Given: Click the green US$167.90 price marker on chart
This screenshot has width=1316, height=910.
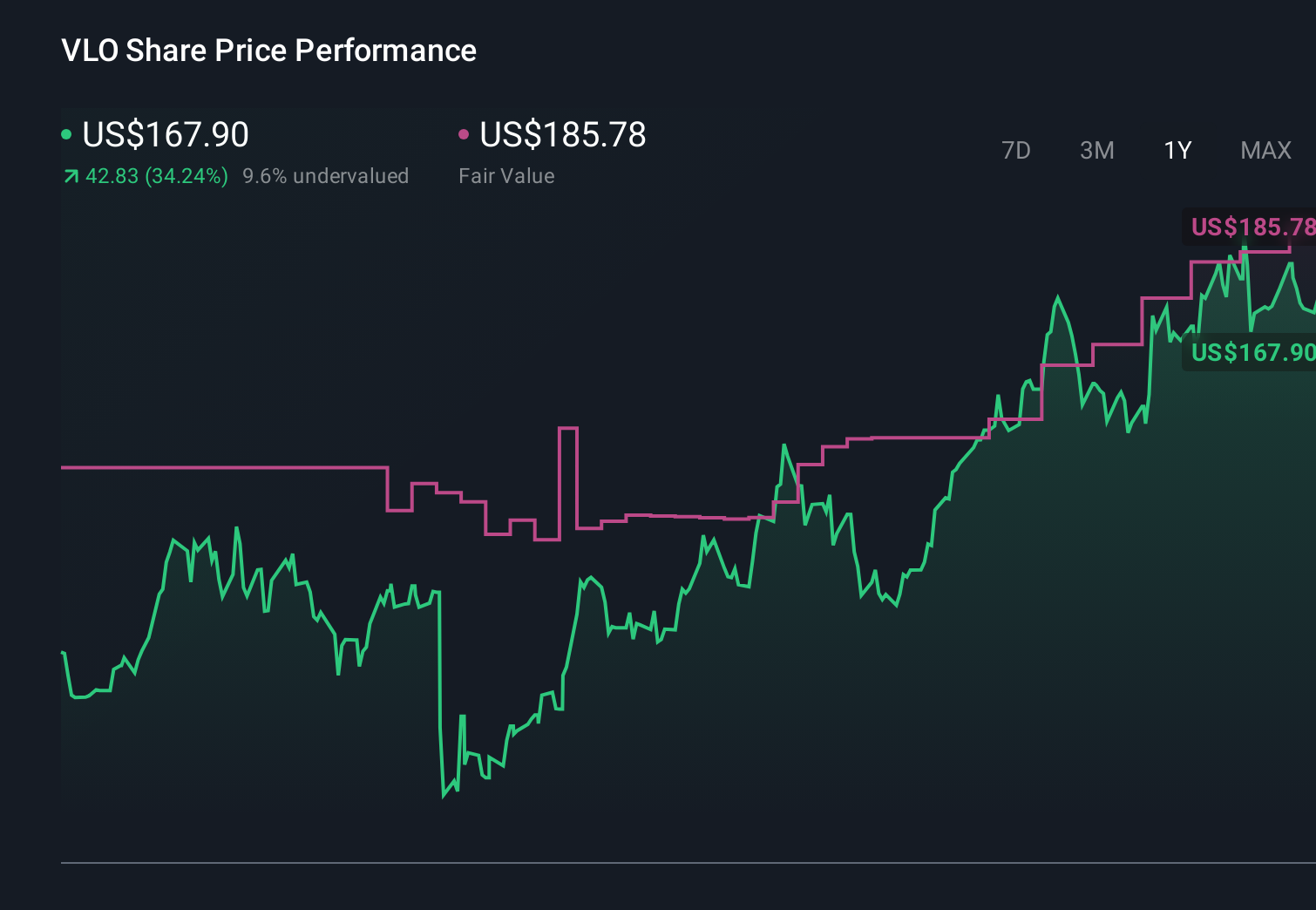Looking at the screenshot, I should (1255, 353).
